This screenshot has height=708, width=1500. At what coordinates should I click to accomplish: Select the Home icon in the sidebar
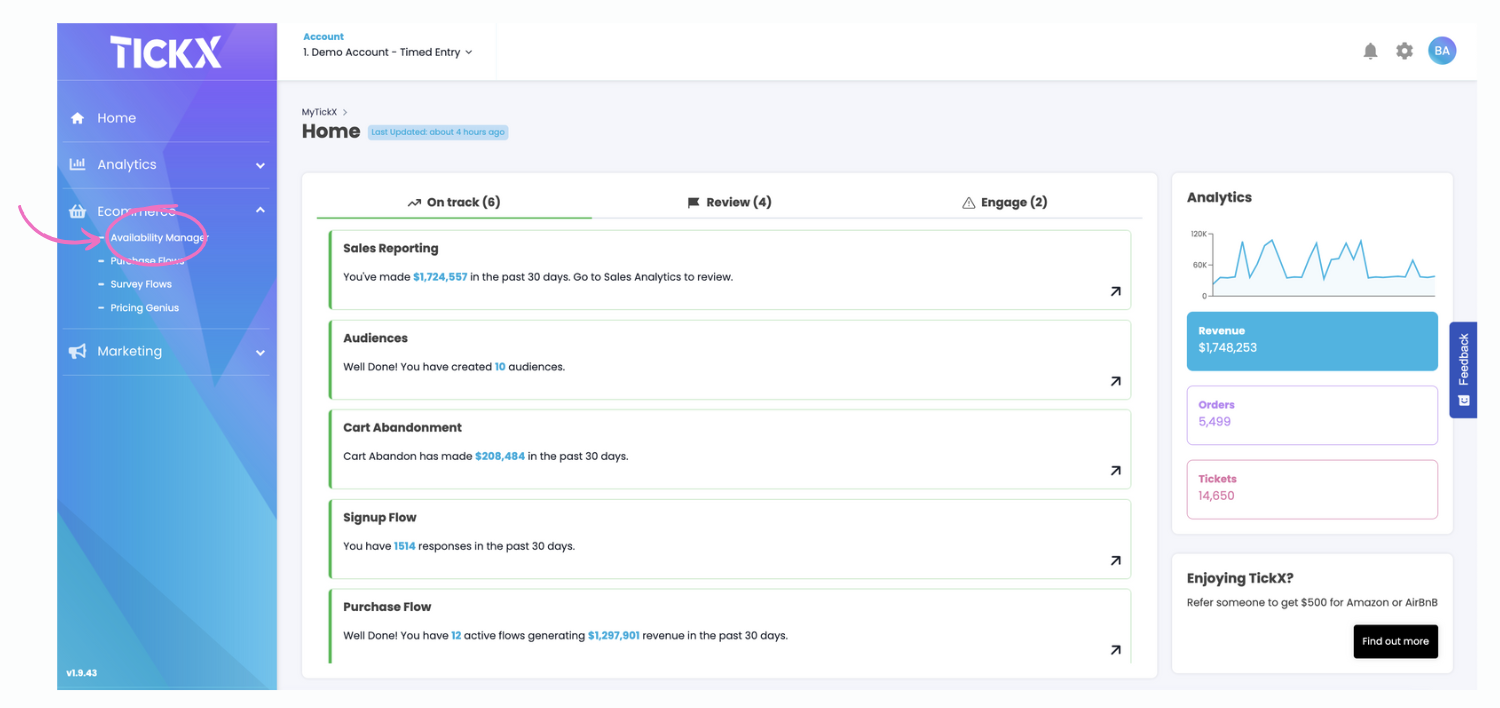tap(77, 117)
